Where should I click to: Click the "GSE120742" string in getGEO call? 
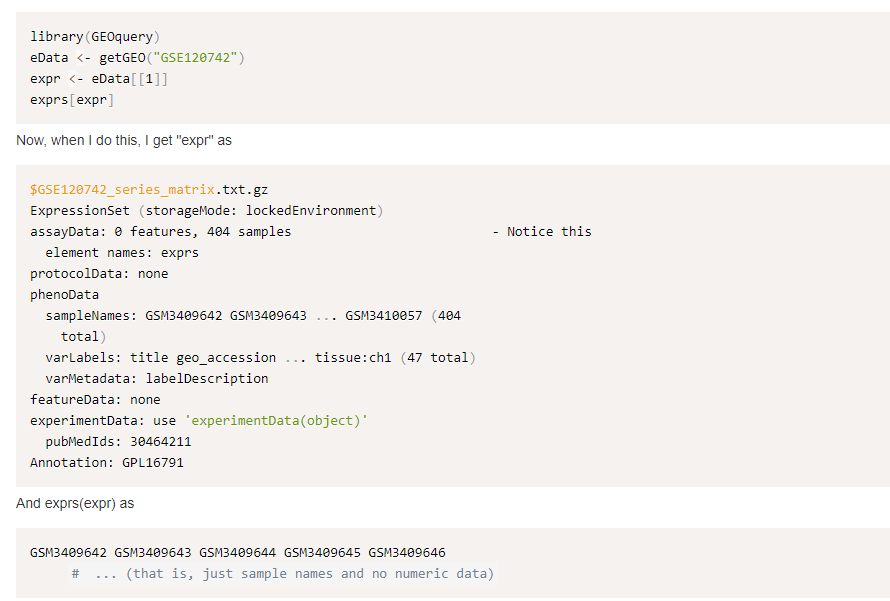(195, 58)
